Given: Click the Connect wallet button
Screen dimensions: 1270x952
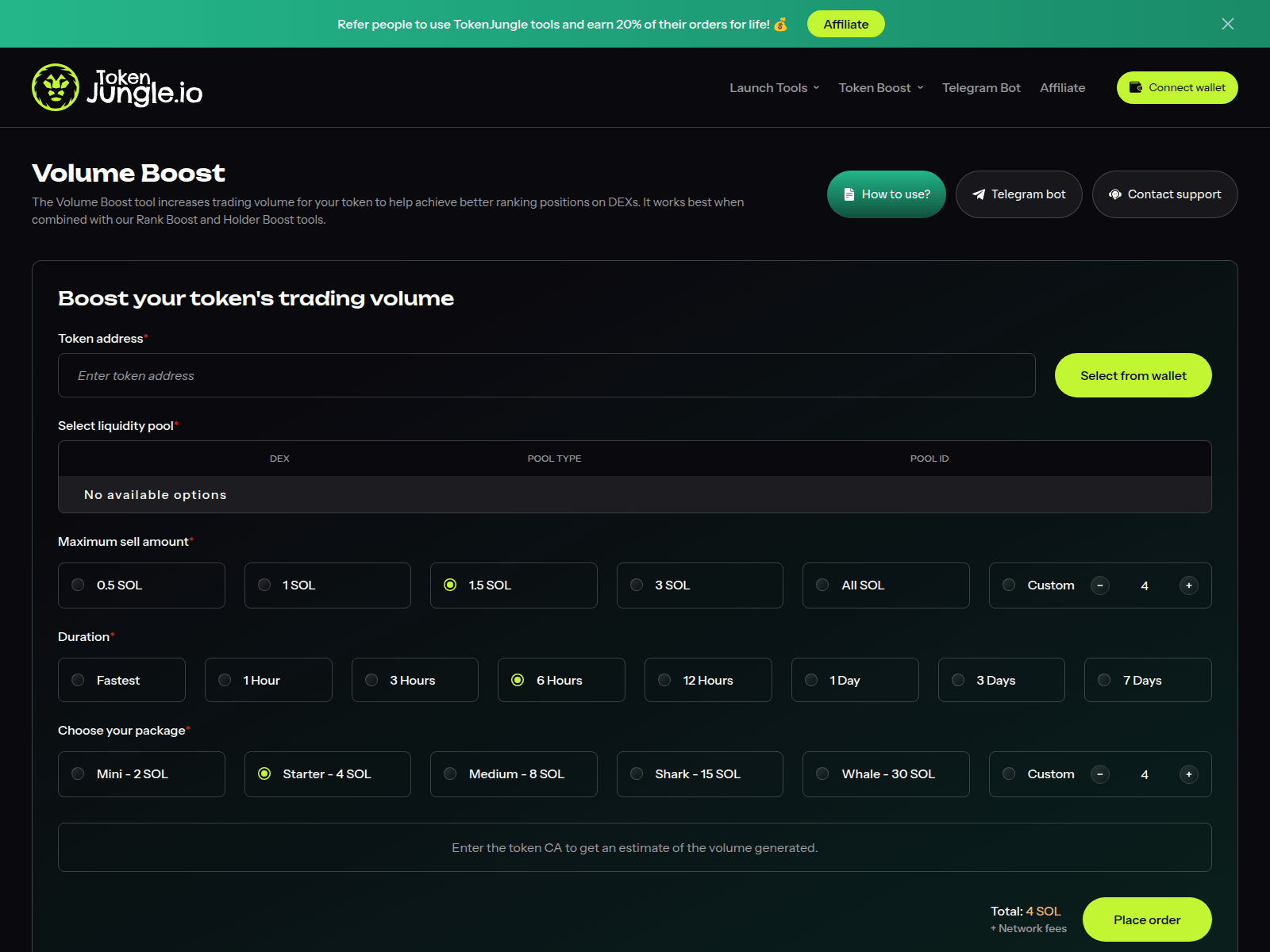Looking at the screenshot, I should (x=1177, y=87).
